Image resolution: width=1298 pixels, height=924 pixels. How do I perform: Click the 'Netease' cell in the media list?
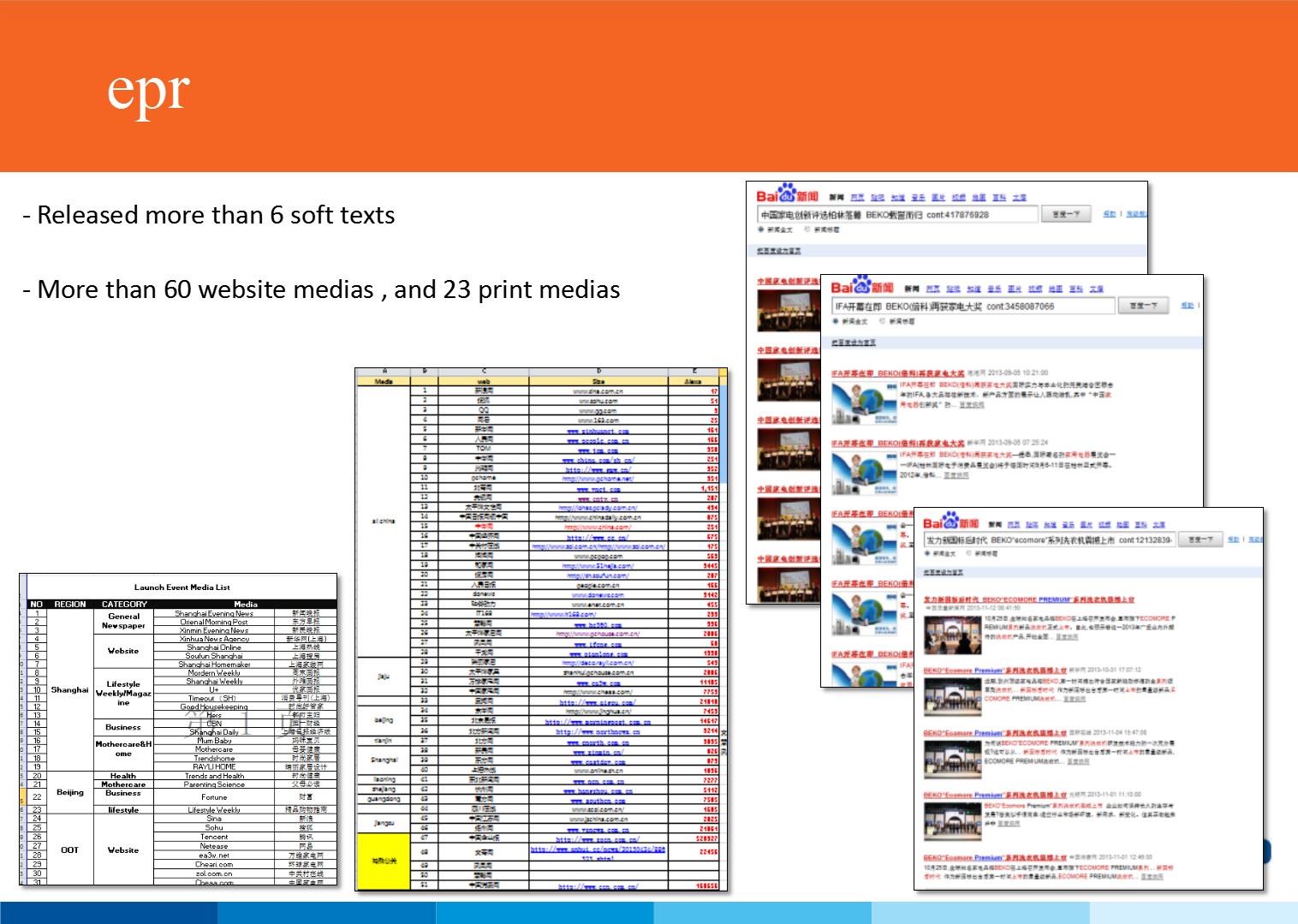pyautogui.click(x=214, y=846)
